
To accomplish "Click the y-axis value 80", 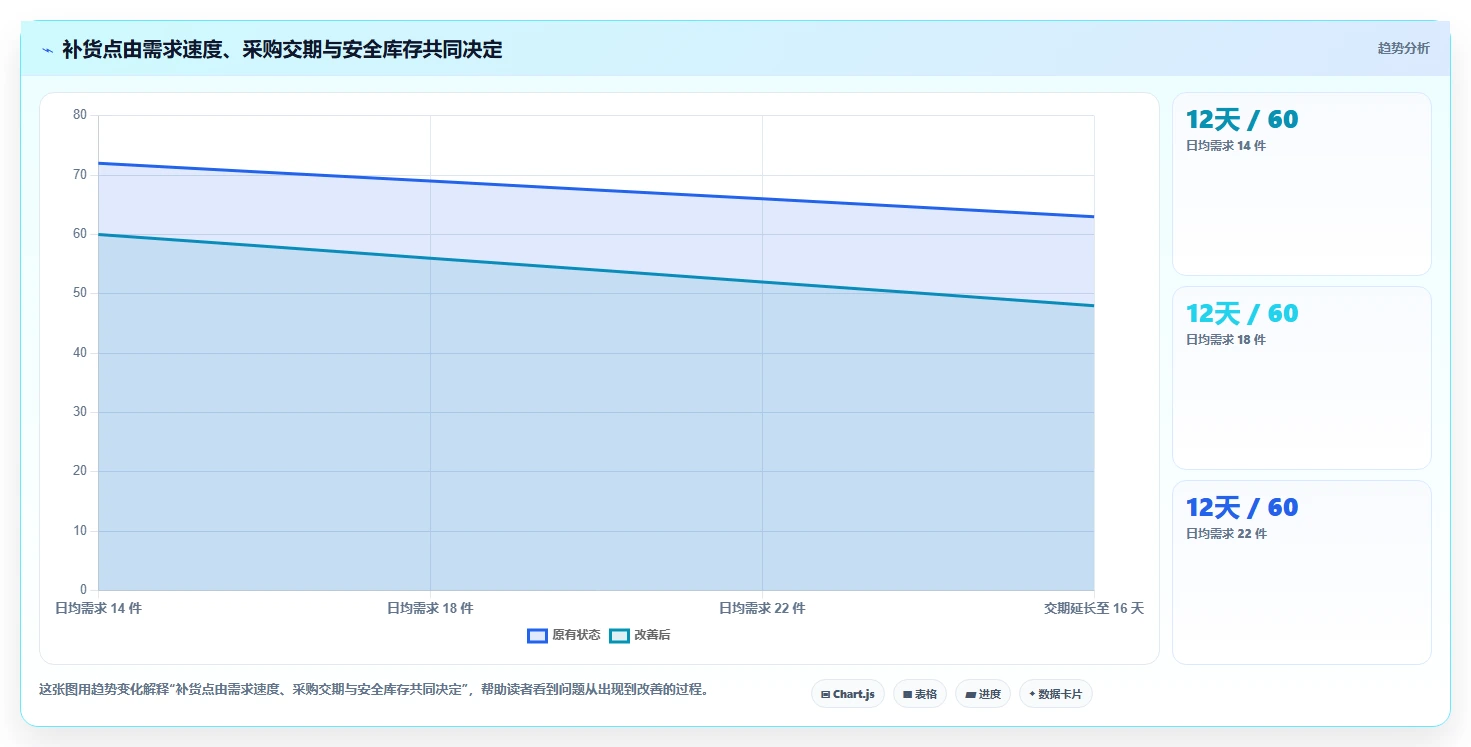I will [80, 115].
